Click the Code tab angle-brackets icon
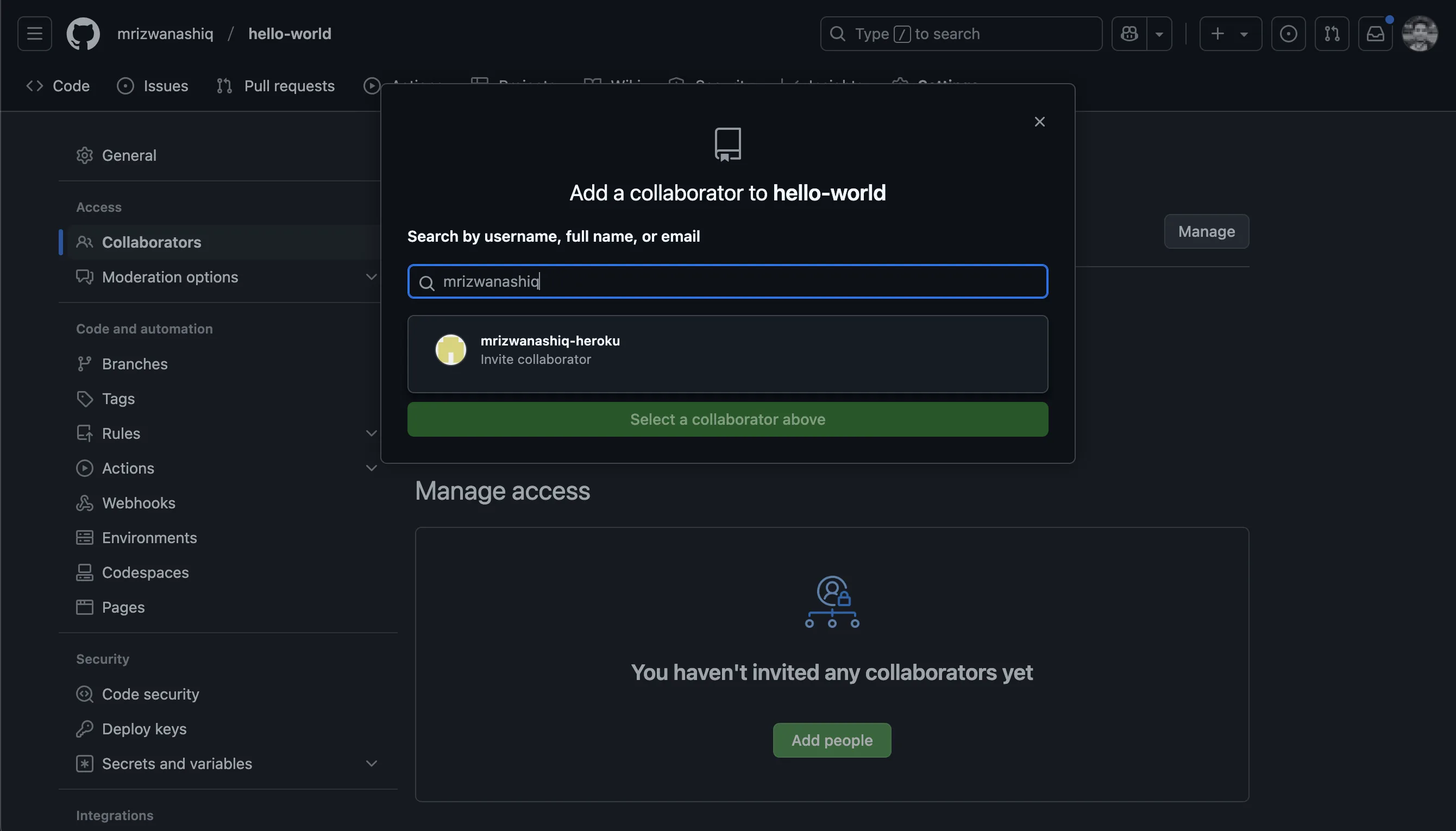 click(x=34, y=86)
